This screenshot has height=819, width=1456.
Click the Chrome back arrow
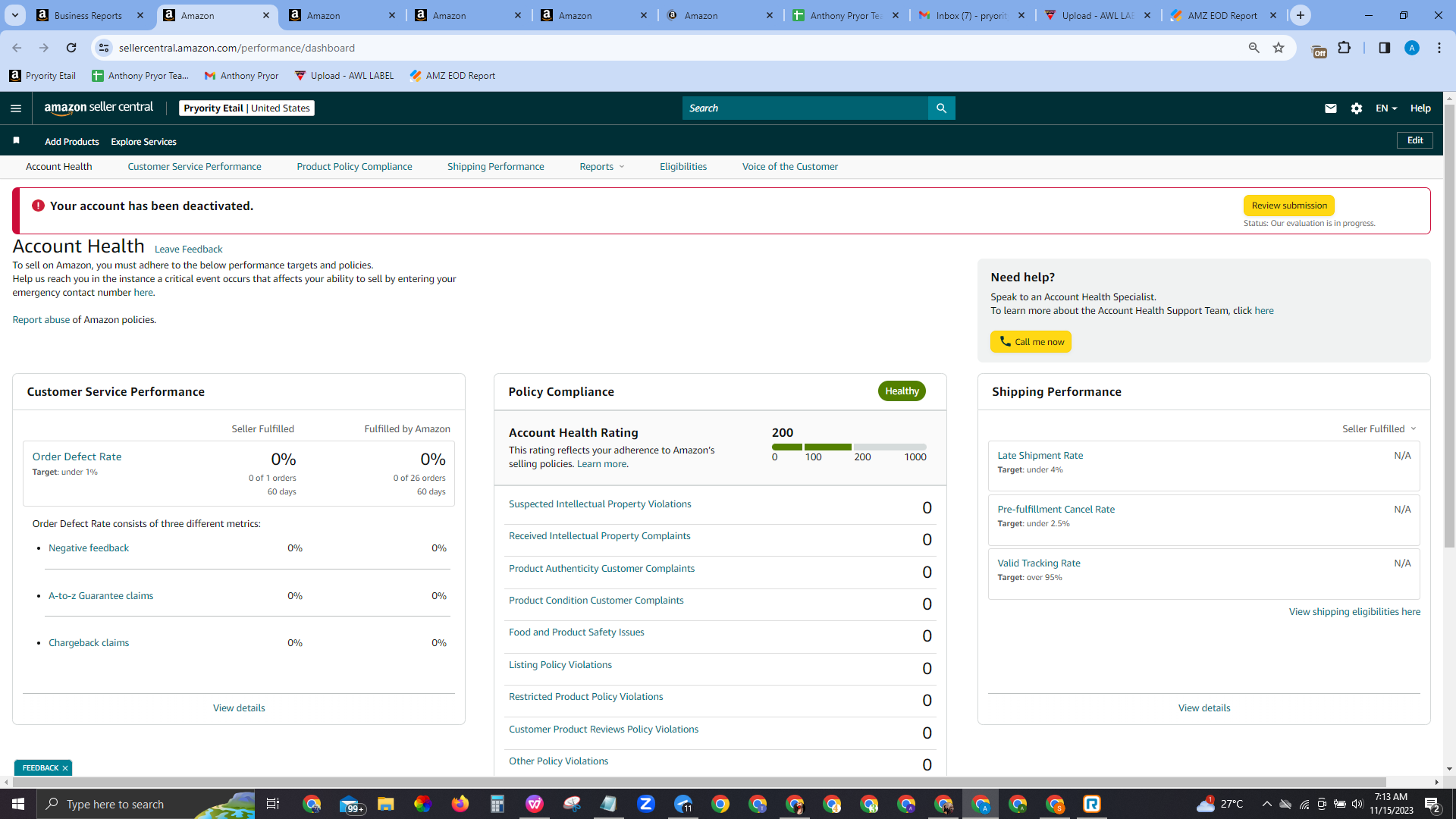[x=17, y=48]
